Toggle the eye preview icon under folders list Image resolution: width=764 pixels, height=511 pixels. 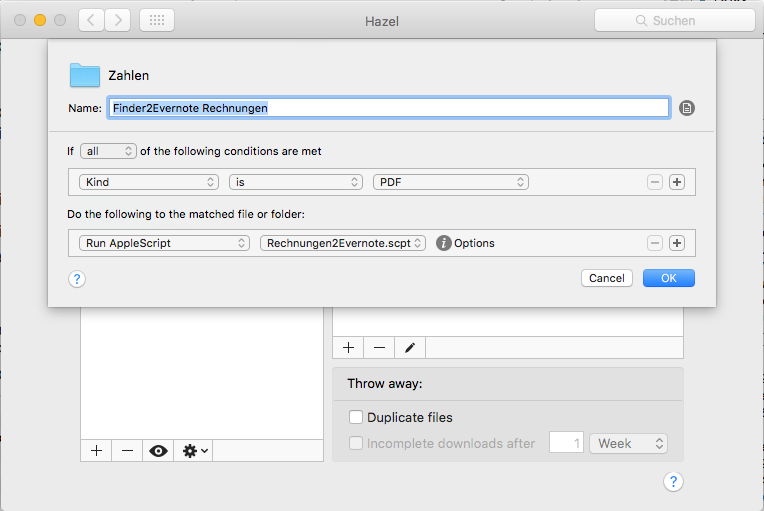tap(158, 451)
